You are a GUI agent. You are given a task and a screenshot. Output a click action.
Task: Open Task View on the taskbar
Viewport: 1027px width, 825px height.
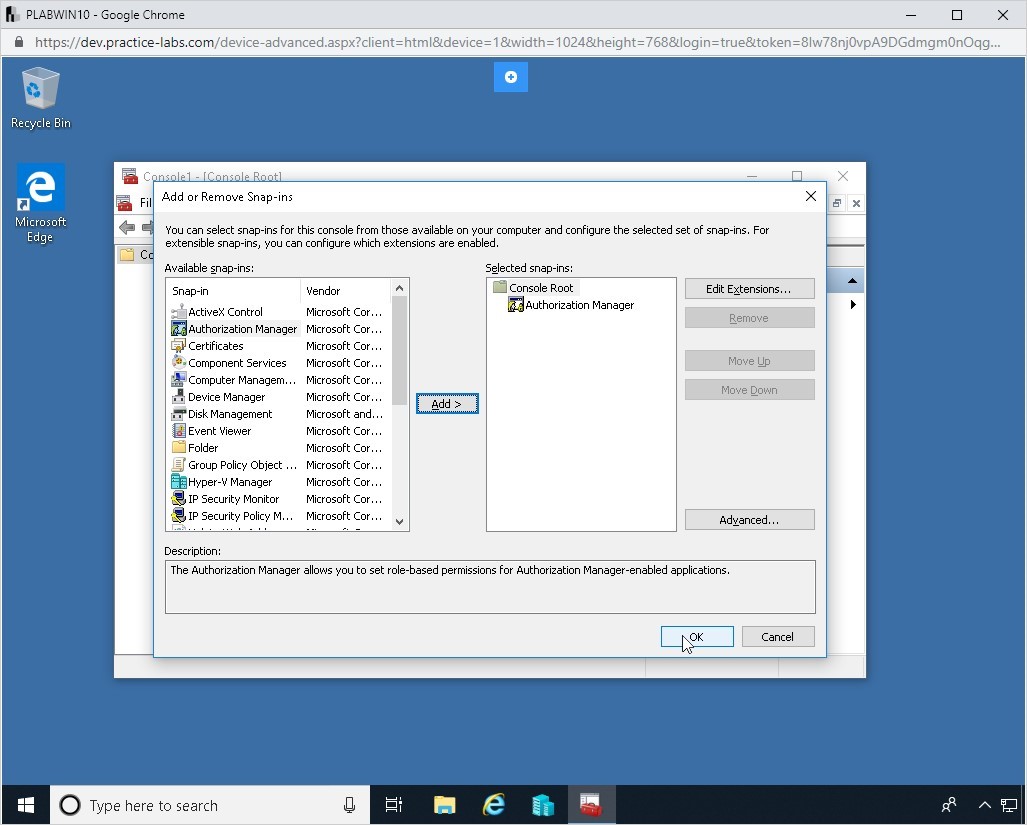tap(394, 805)
